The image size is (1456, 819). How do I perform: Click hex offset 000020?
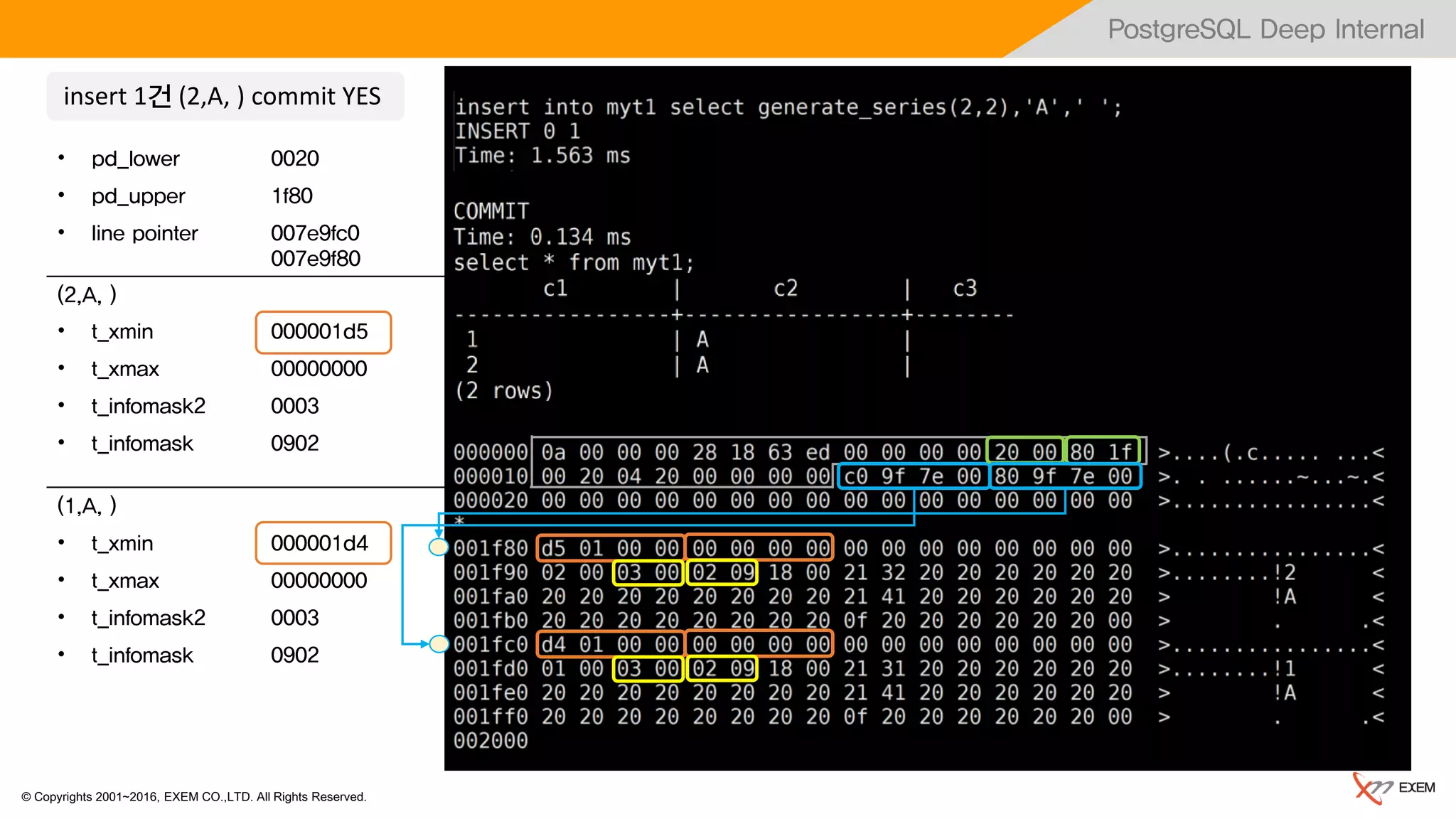[491, 500]
